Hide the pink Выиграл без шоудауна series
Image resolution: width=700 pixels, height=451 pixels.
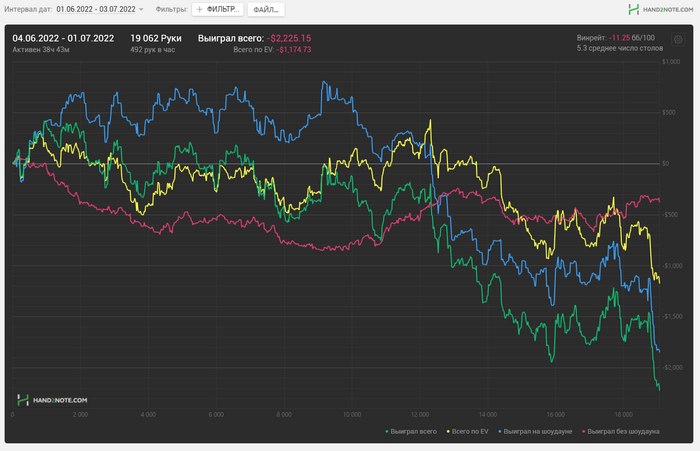point(620,431)
